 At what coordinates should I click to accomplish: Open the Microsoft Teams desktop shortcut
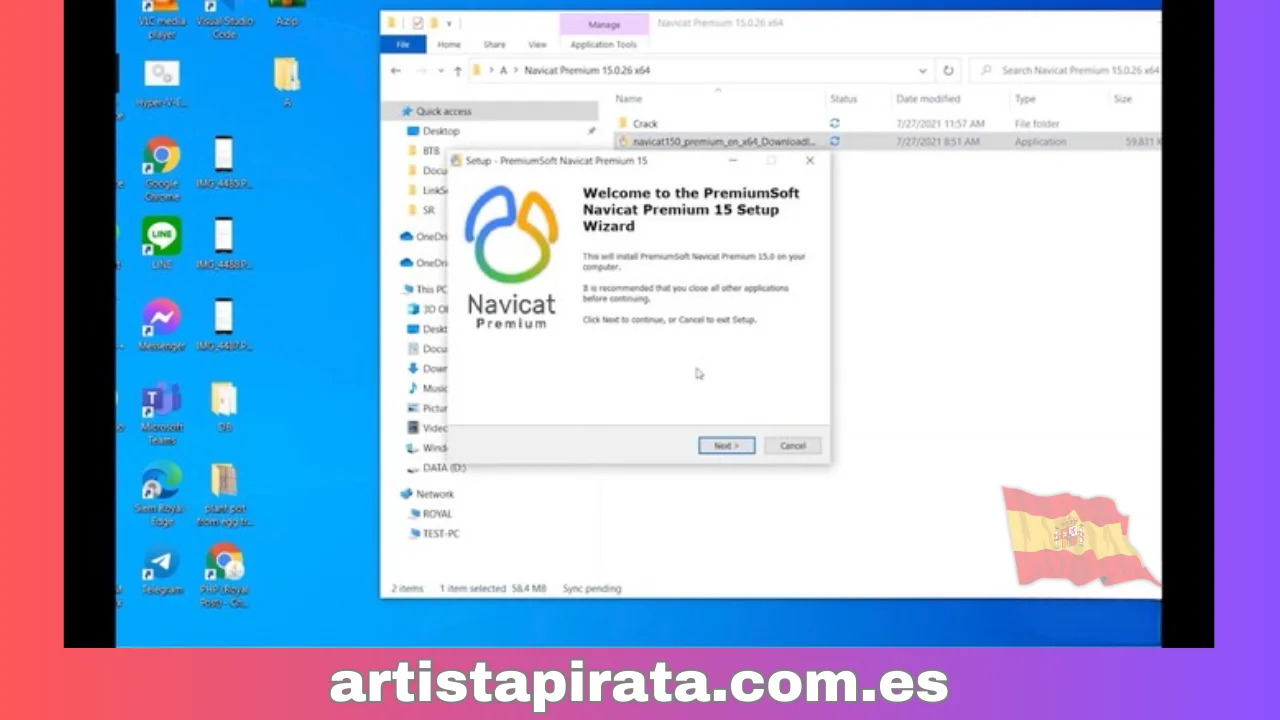(161, 413)
